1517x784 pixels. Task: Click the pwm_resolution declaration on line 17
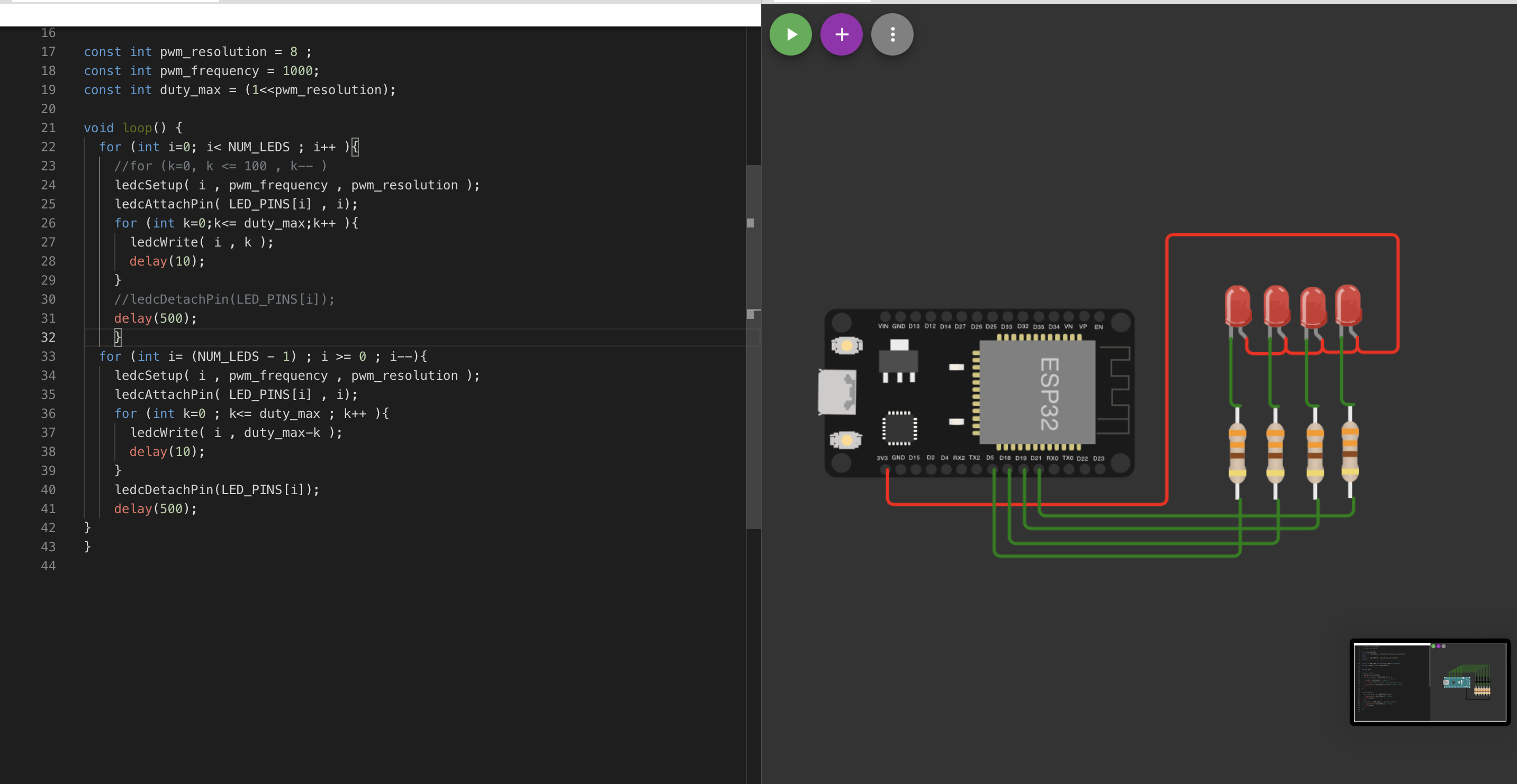pyautogui.click(x=198, y=52)
